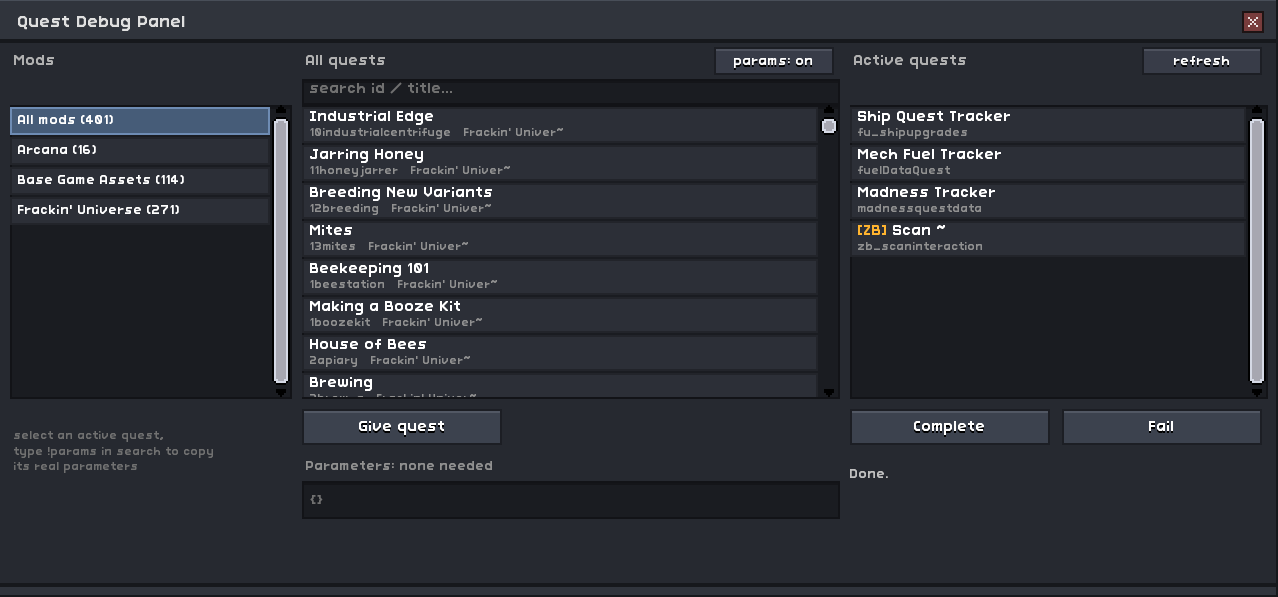Click the Mods list scrollbar
Screen dimensions: 1278x597
[281, 251]
